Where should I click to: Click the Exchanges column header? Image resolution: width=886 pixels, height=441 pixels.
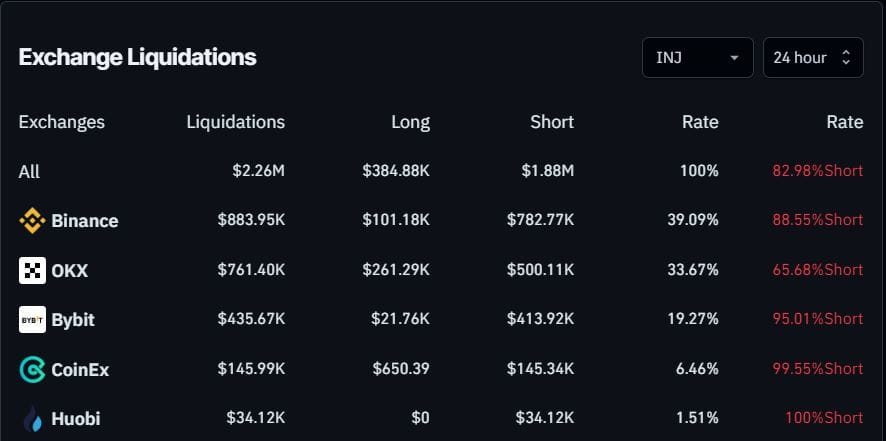(x=61, y=122)
